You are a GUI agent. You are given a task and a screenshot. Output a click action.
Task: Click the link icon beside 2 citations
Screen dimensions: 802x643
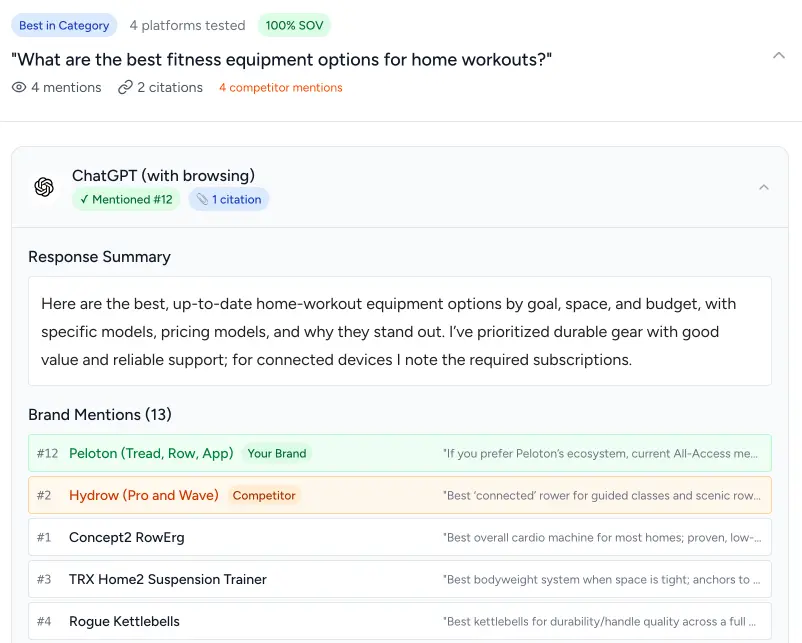(125, 87)
